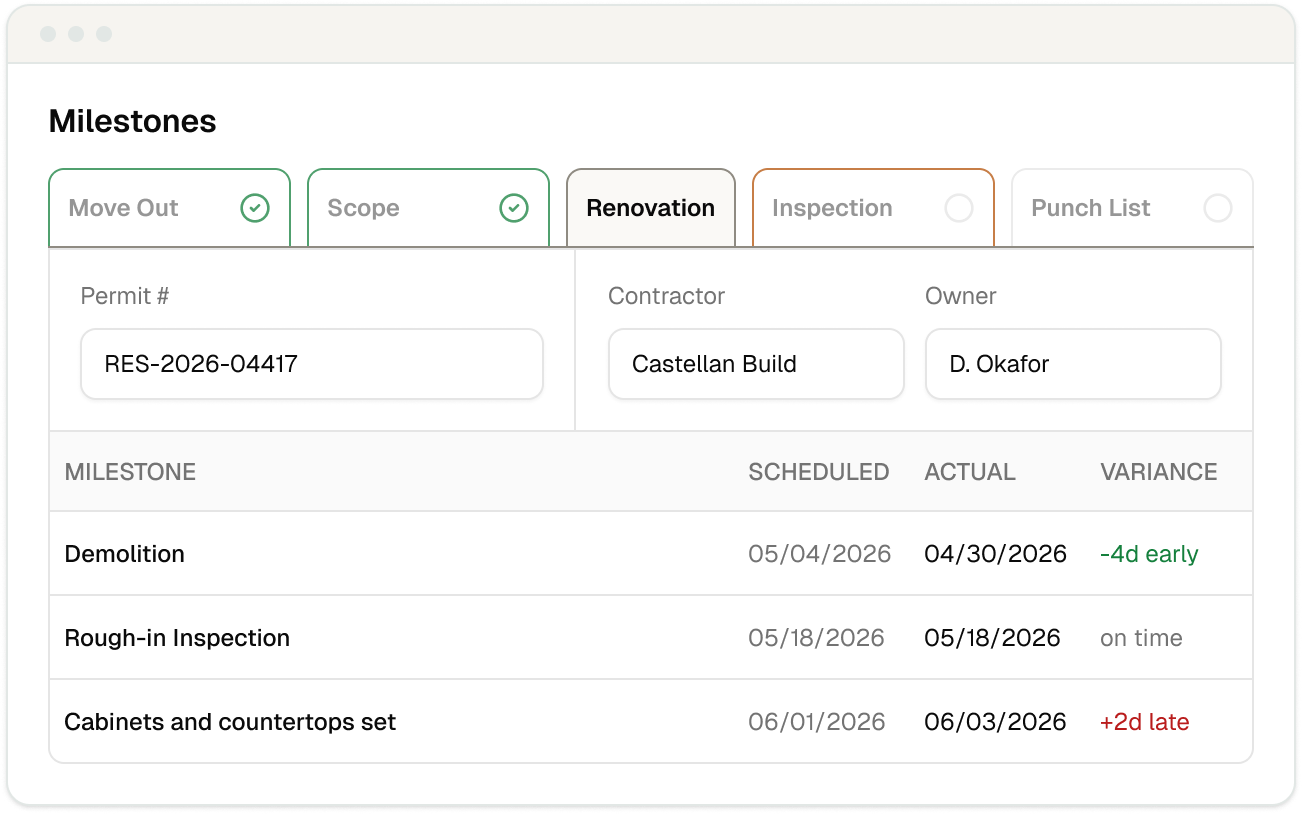The width and height of the screenshot is (1302, 814).
Task: Select the Rough-in Inspection milestone name
Action: tap(177, 638)
